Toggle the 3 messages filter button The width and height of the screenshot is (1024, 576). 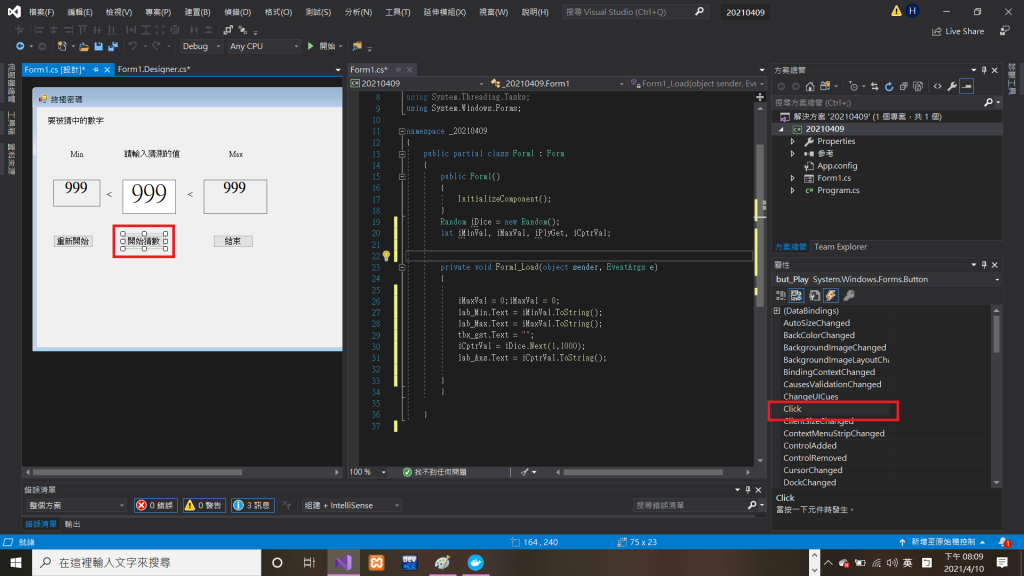click(x=253, y=506)
